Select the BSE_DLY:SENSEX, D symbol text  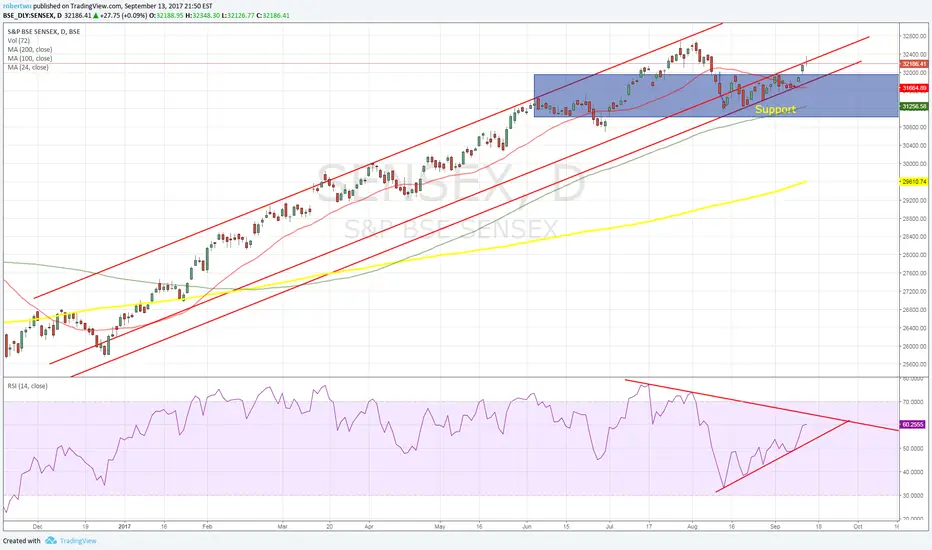point(32,15)
